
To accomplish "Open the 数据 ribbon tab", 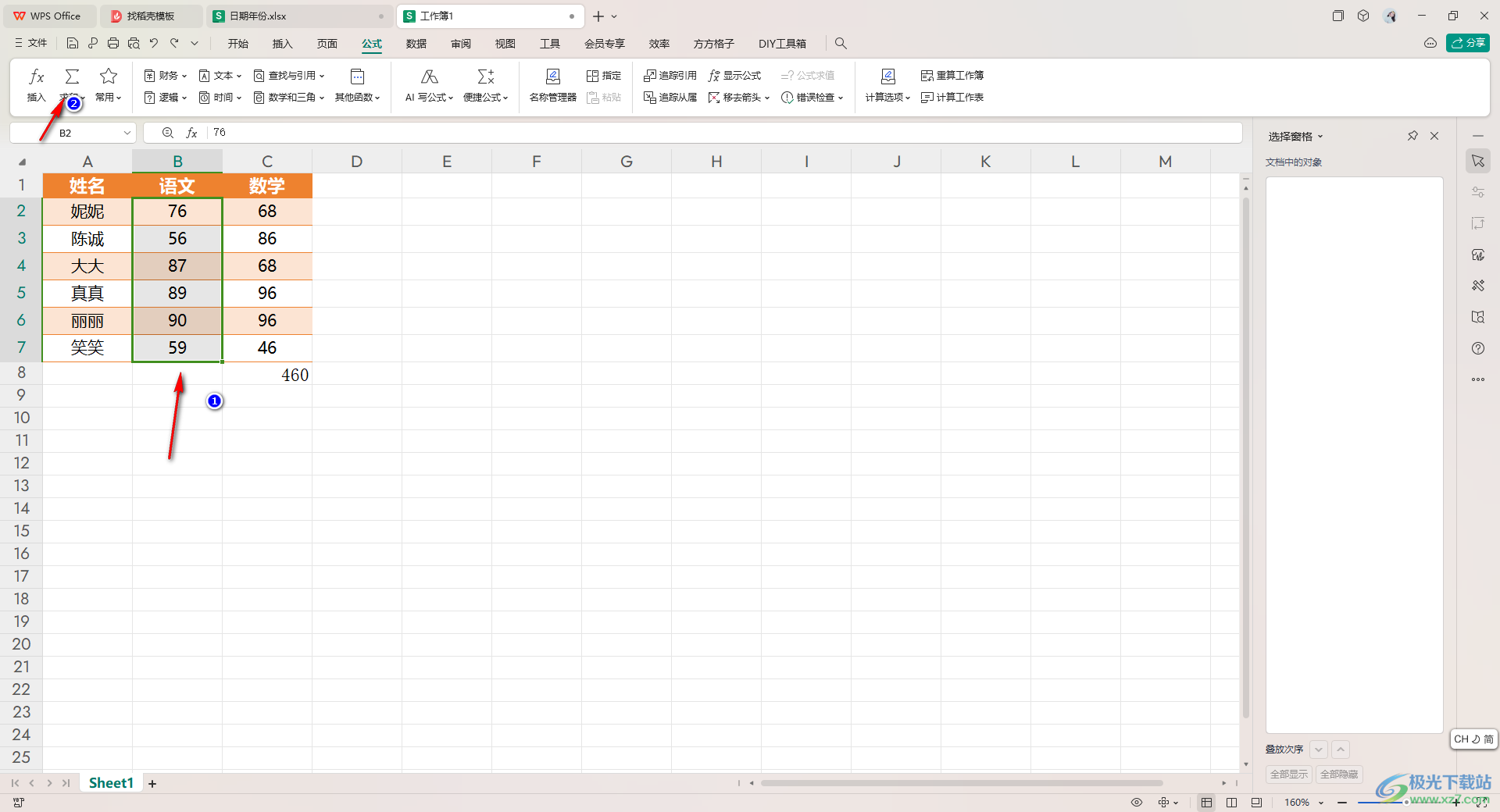I will point(416,44).
